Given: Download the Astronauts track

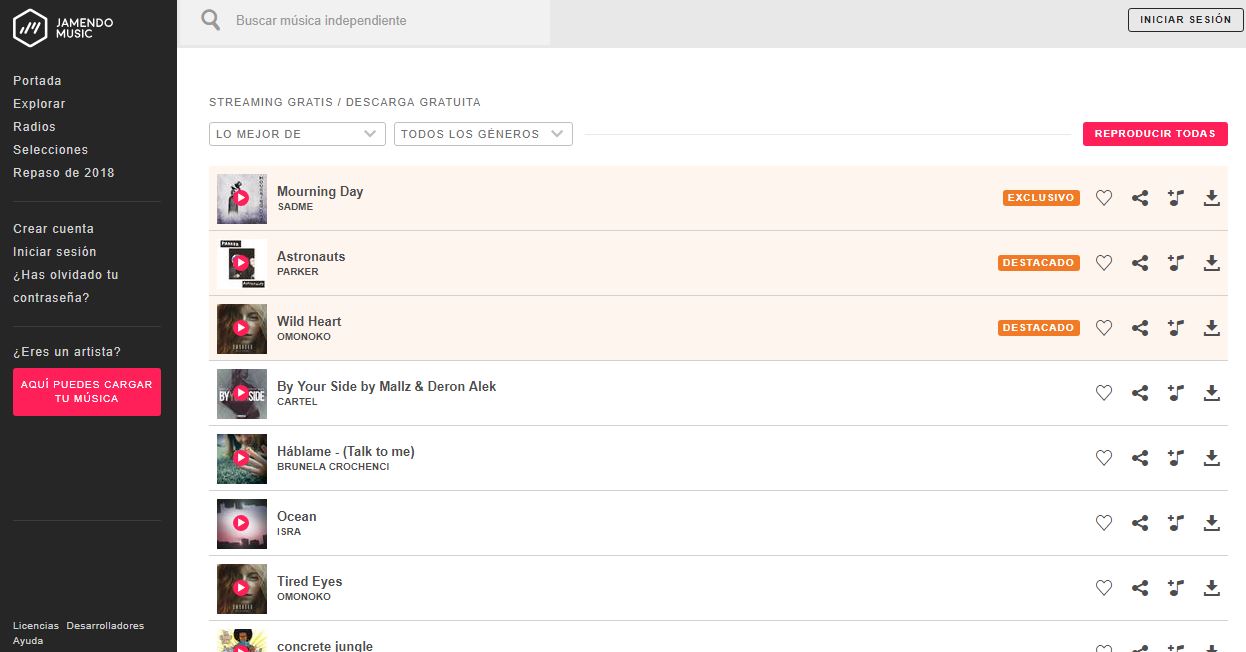Looking at the screenshot, I should pos(1212,263).
